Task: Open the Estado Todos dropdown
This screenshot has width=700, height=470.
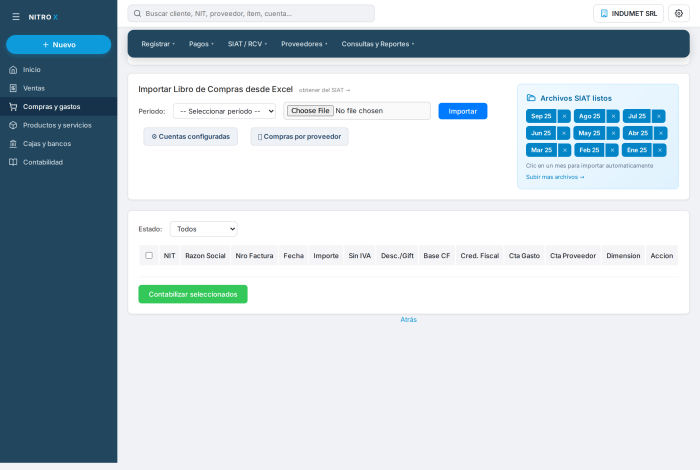Action: click(x=204, y=229)
